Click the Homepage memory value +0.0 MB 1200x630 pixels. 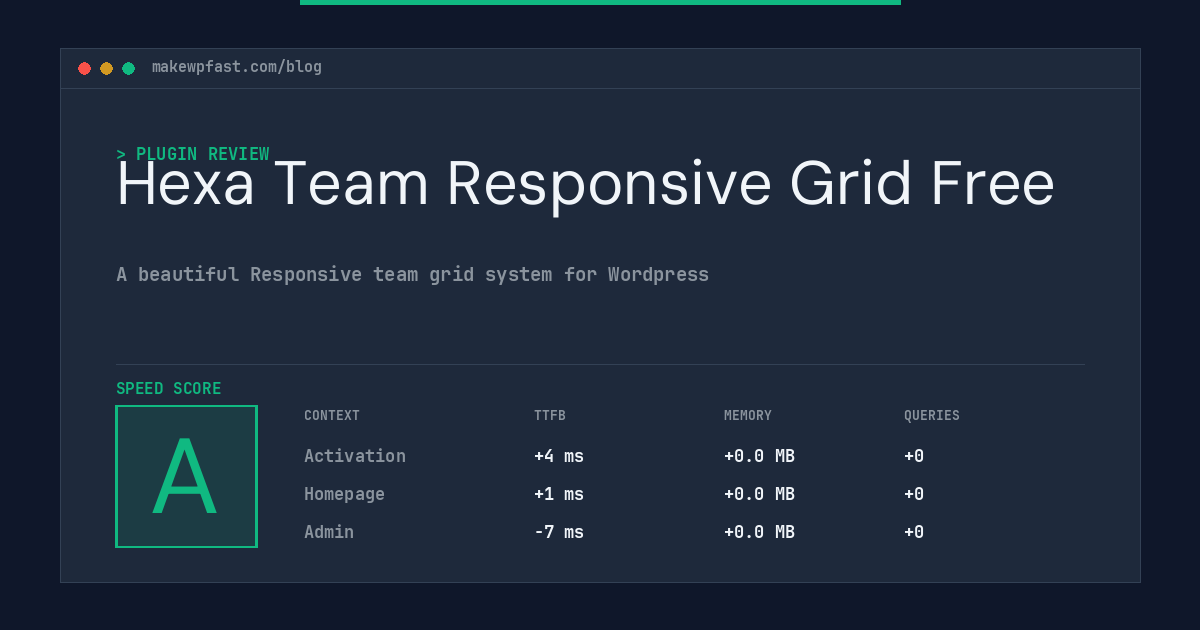click(759, 494)
